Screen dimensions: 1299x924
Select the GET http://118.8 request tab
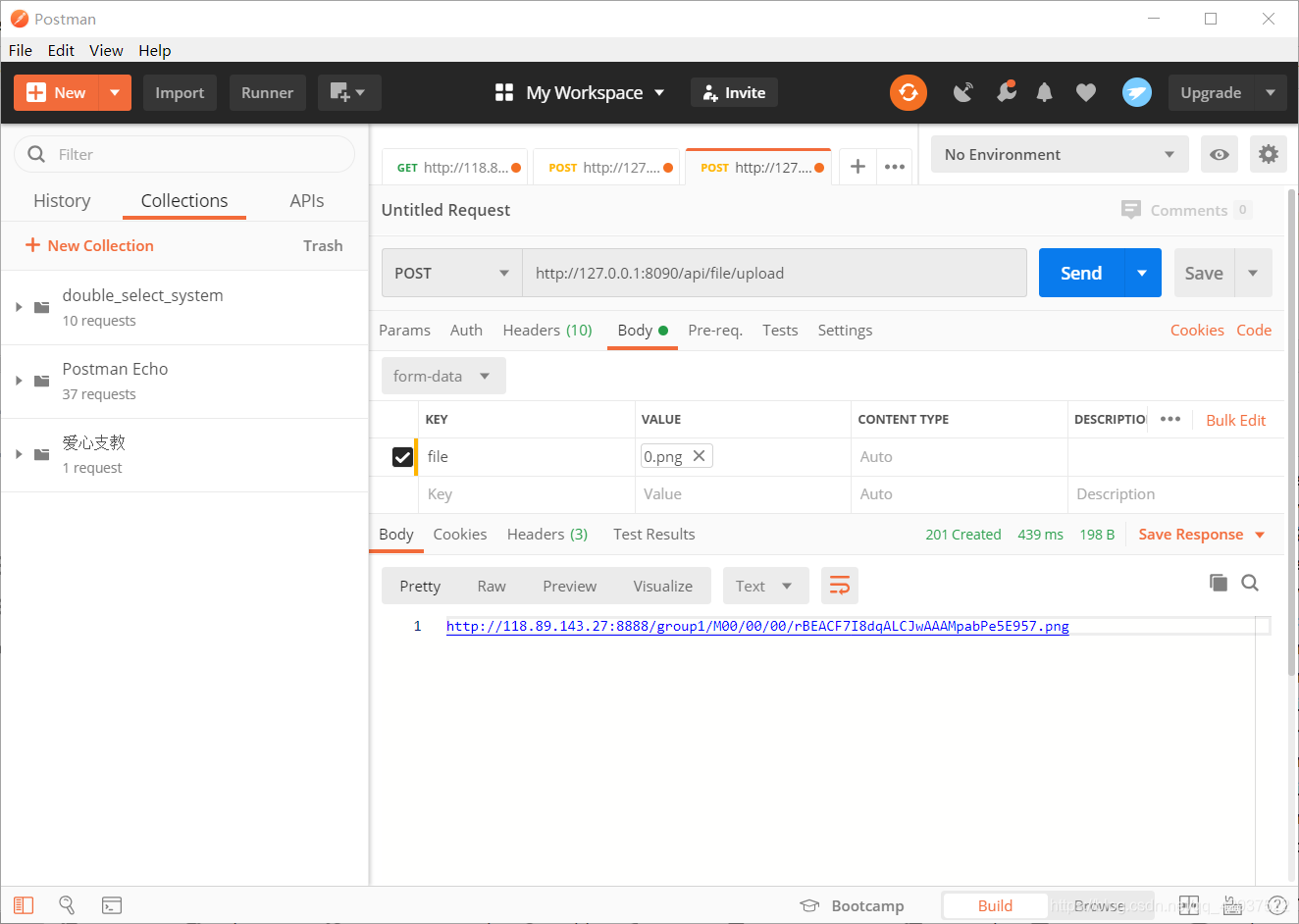(x=455, y=167)
